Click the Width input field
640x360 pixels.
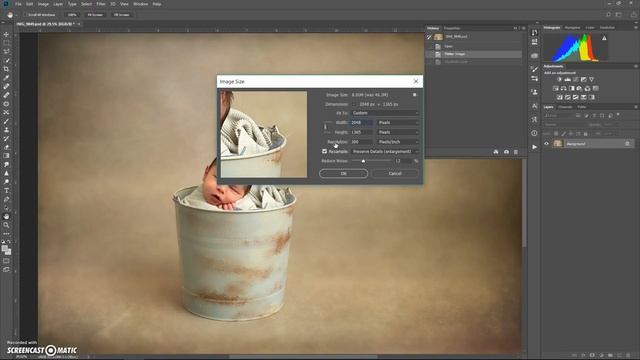click(362, 122)
